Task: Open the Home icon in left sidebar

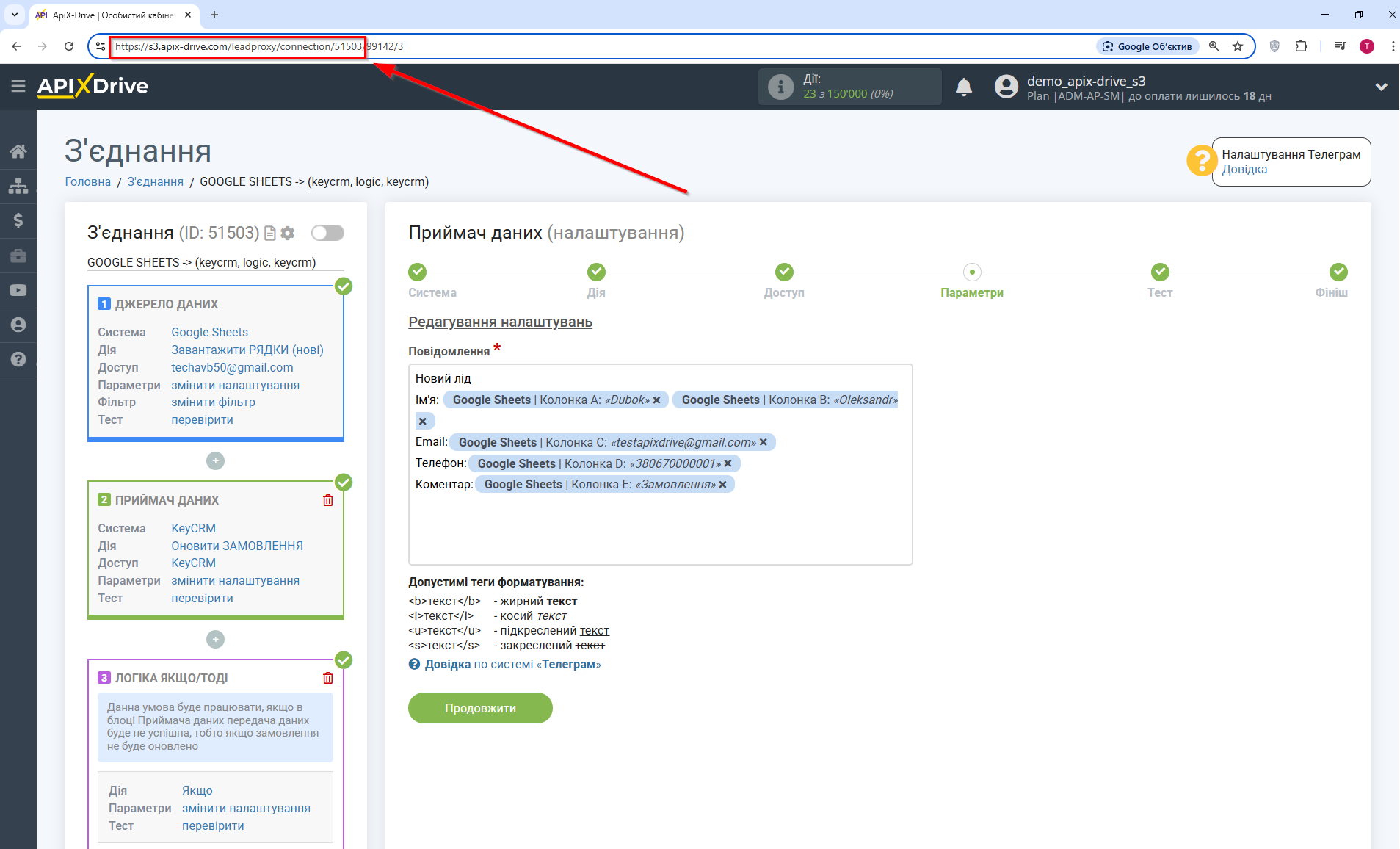Action: click(18, 151)
